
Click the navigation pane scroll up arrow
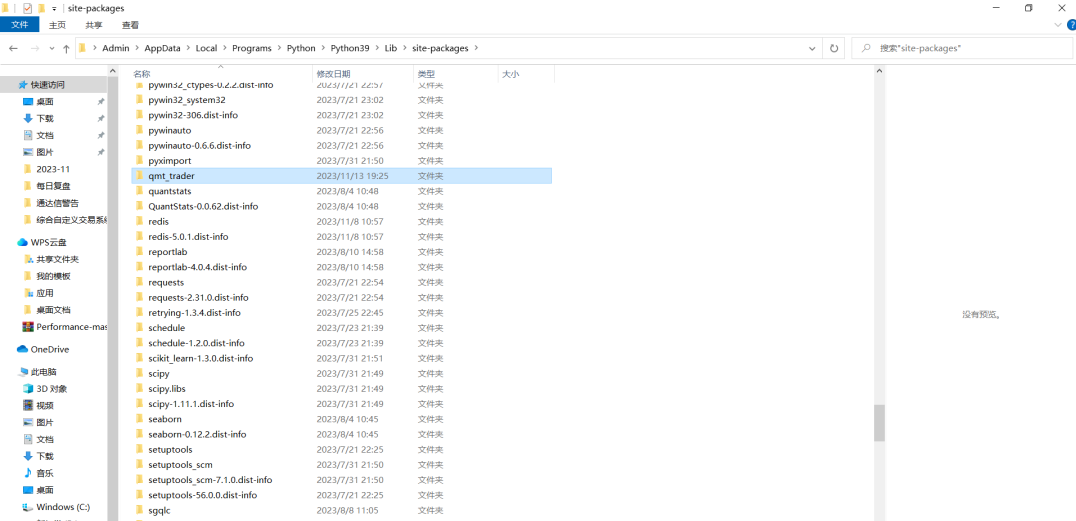click(113, 70)
